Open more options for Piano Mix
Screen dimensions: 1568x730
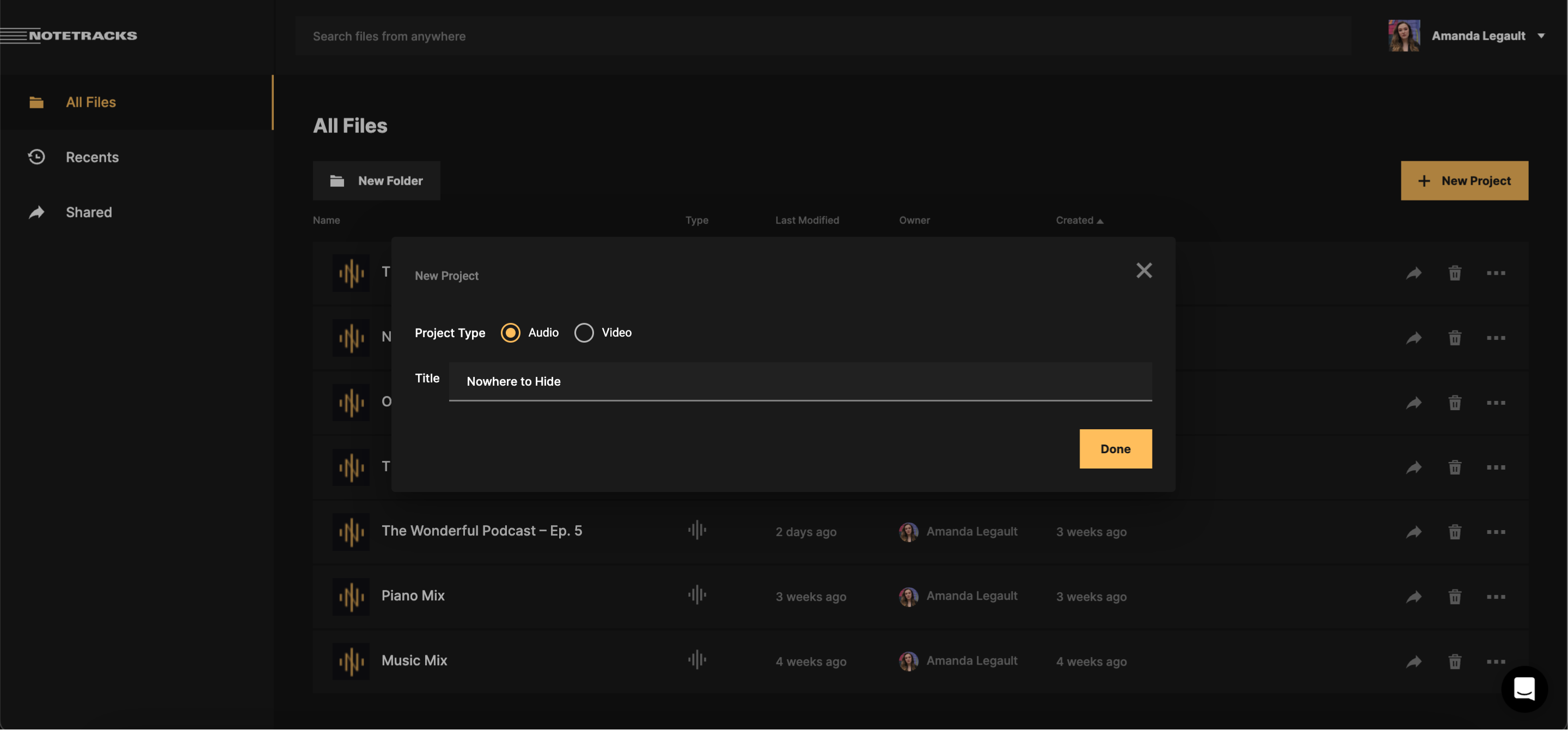pos(1496,597)
